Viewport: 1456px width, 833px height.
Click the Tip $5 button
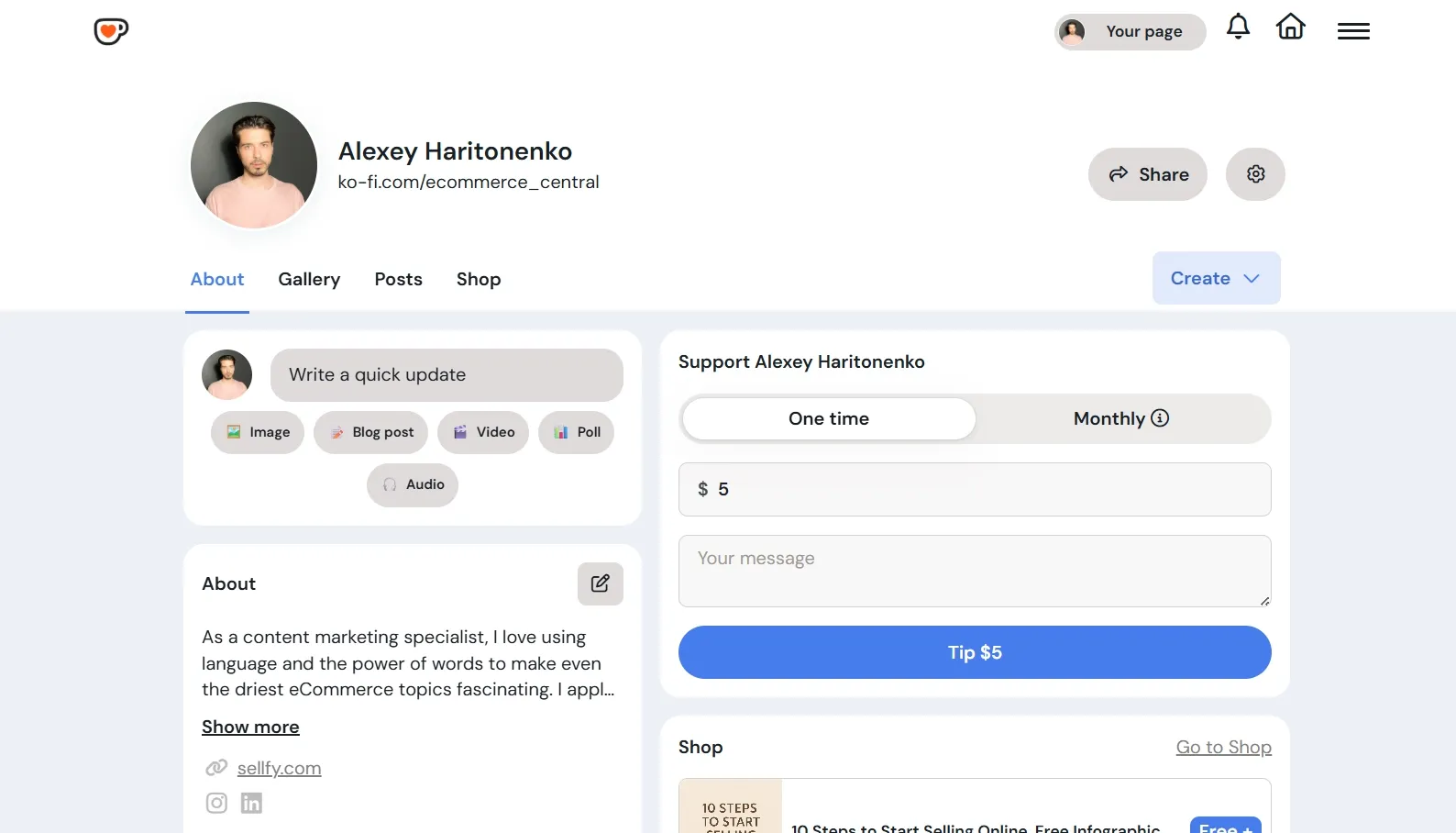pos(975,652)
